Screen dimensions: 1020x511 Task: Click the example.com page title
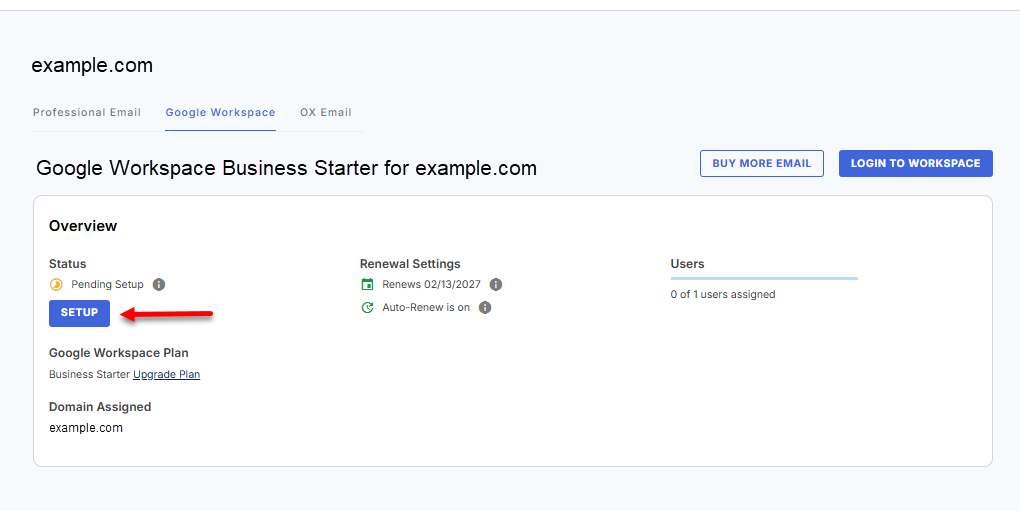92,66
